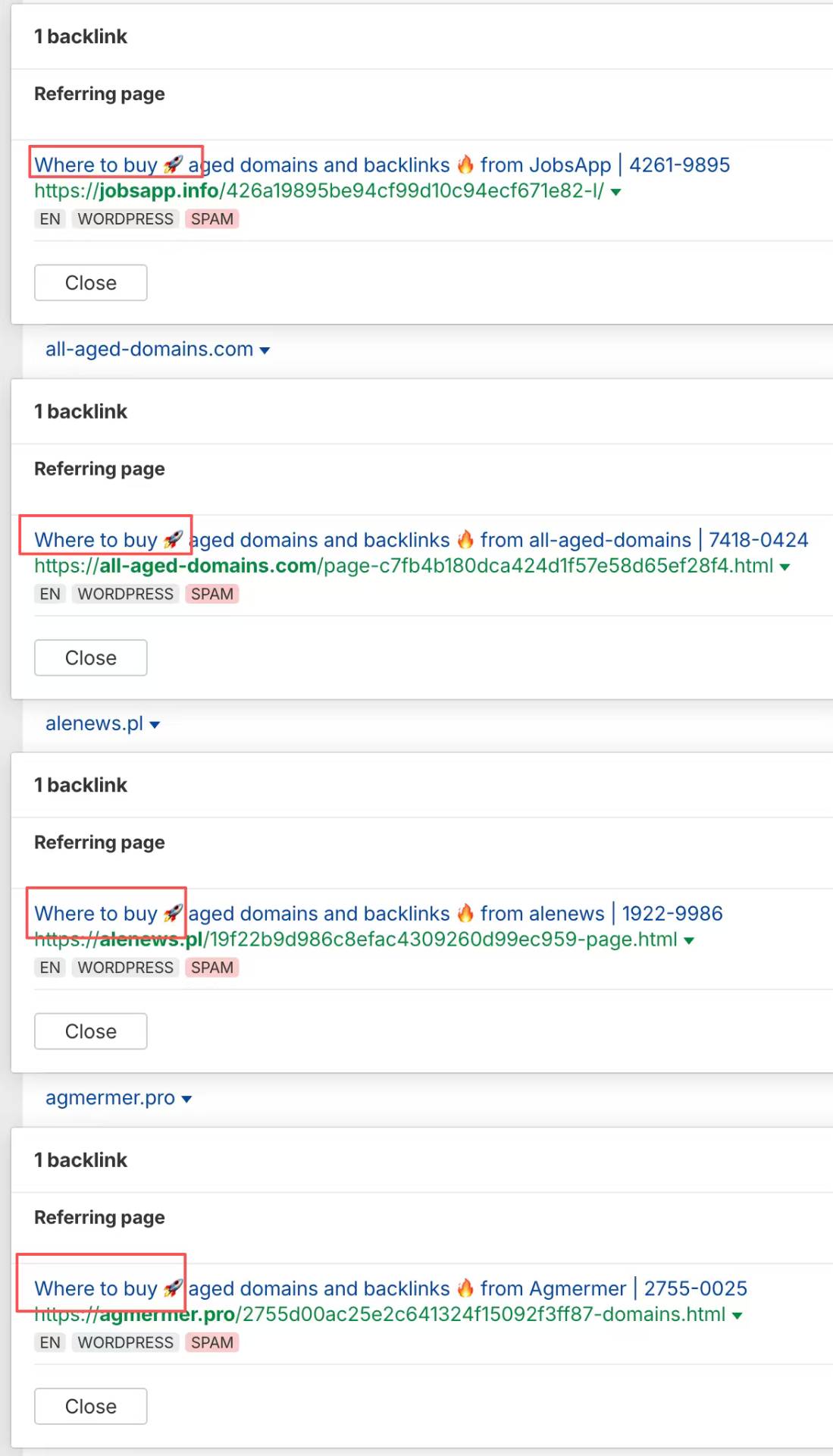The height and width of the screenshot is (1456, 833).
Task: Click fire emoji in alenews page title
Action: 465,913
